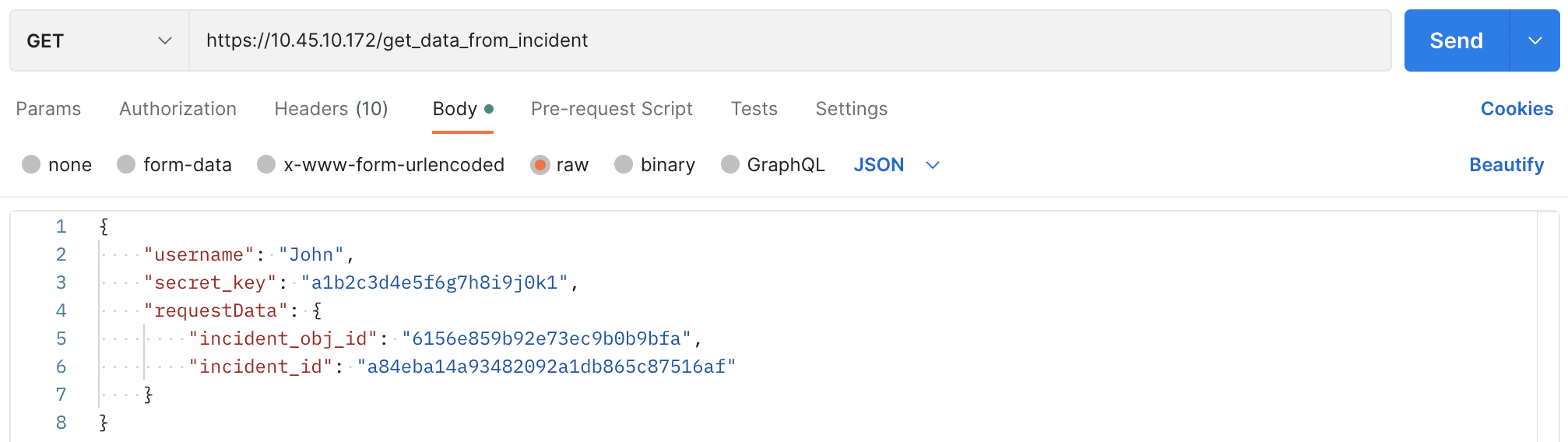Select the raw body option

pos(540,165)
